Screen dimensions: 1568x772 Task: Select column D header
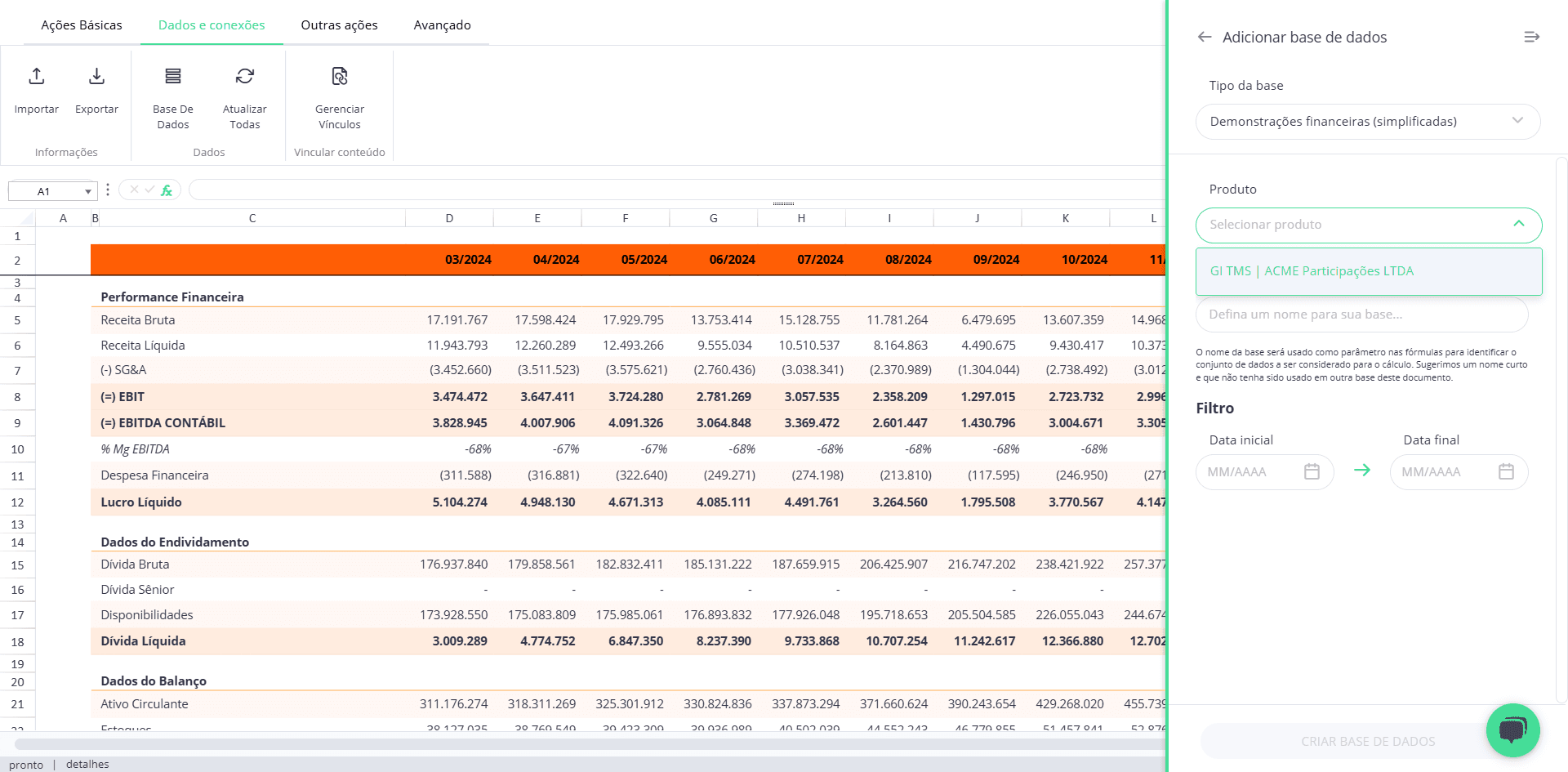[x=449, y=218]
